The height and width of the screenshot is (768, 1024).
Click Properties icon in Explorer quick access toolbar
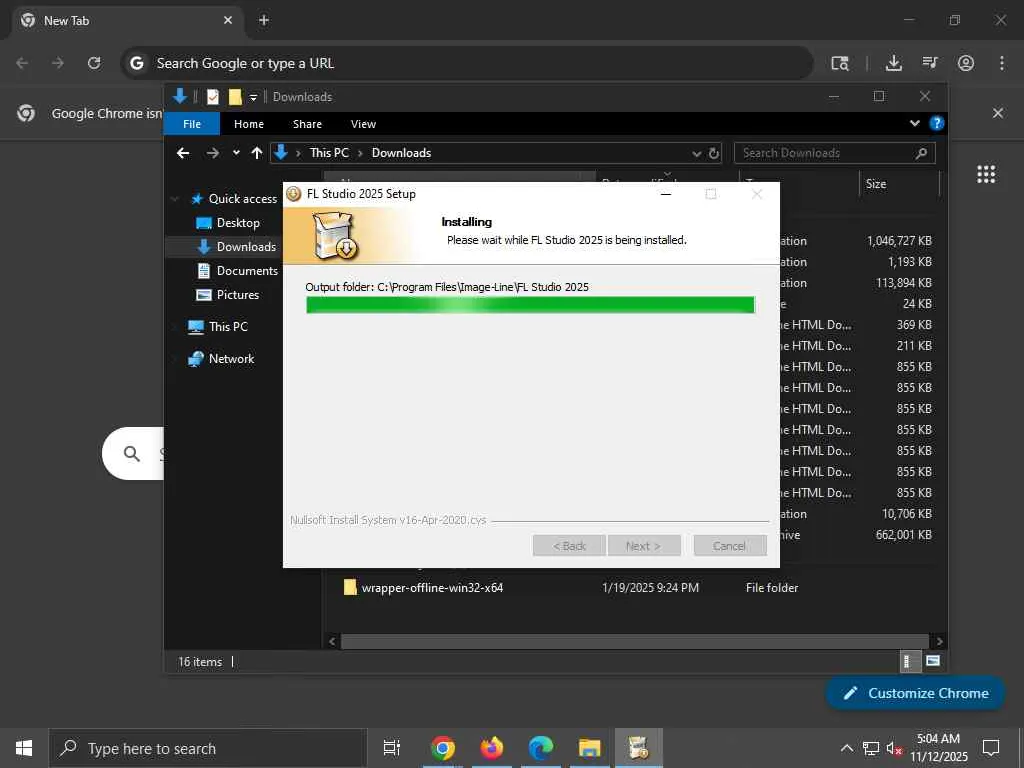pyautogui.click(x=213, y=97)
